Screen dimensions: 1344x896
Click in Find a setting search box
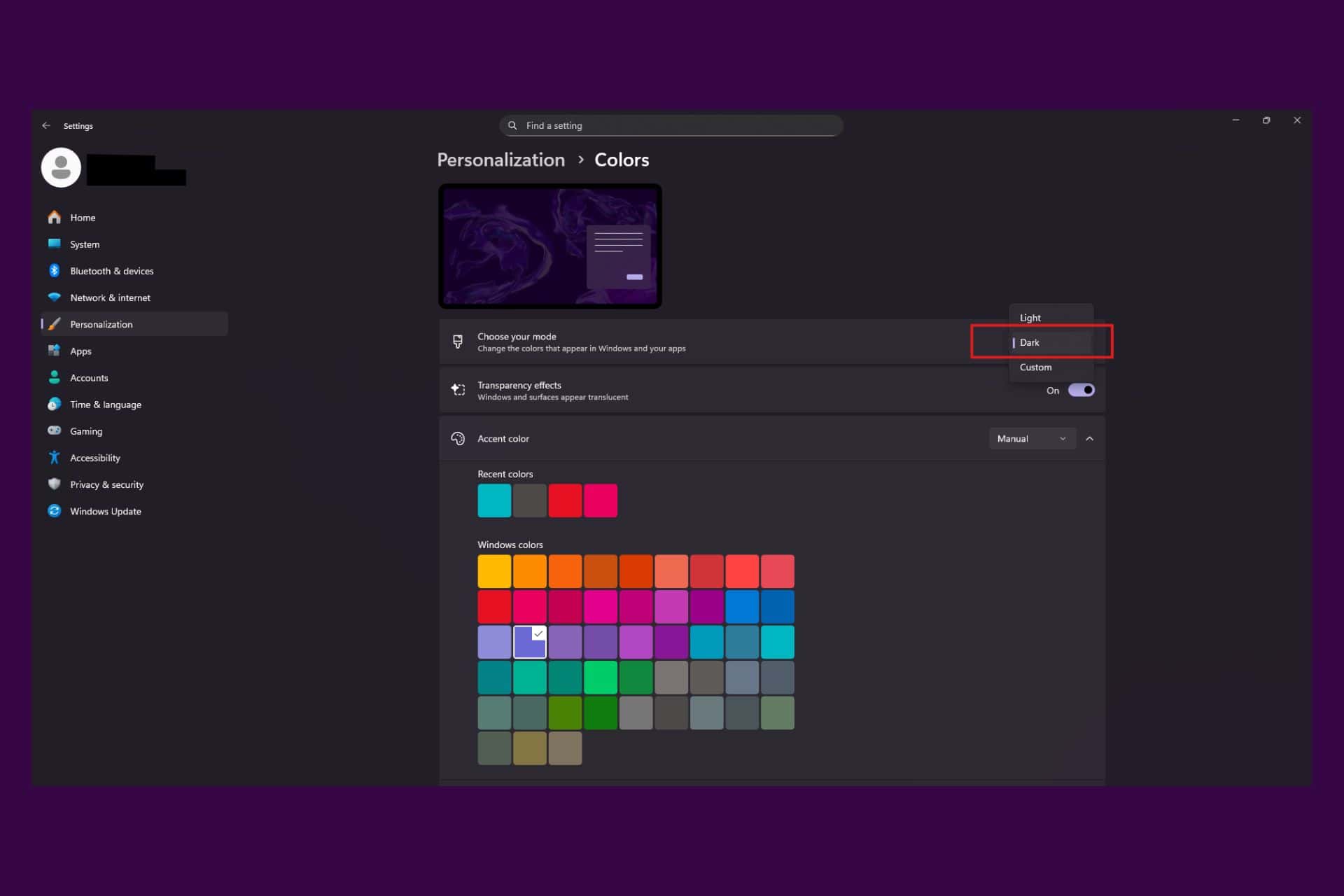671,125
